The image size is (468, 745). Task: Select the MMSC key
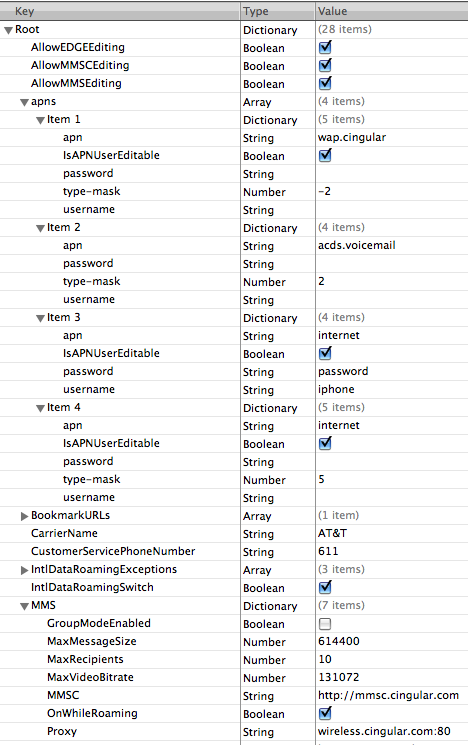[63, 696]
